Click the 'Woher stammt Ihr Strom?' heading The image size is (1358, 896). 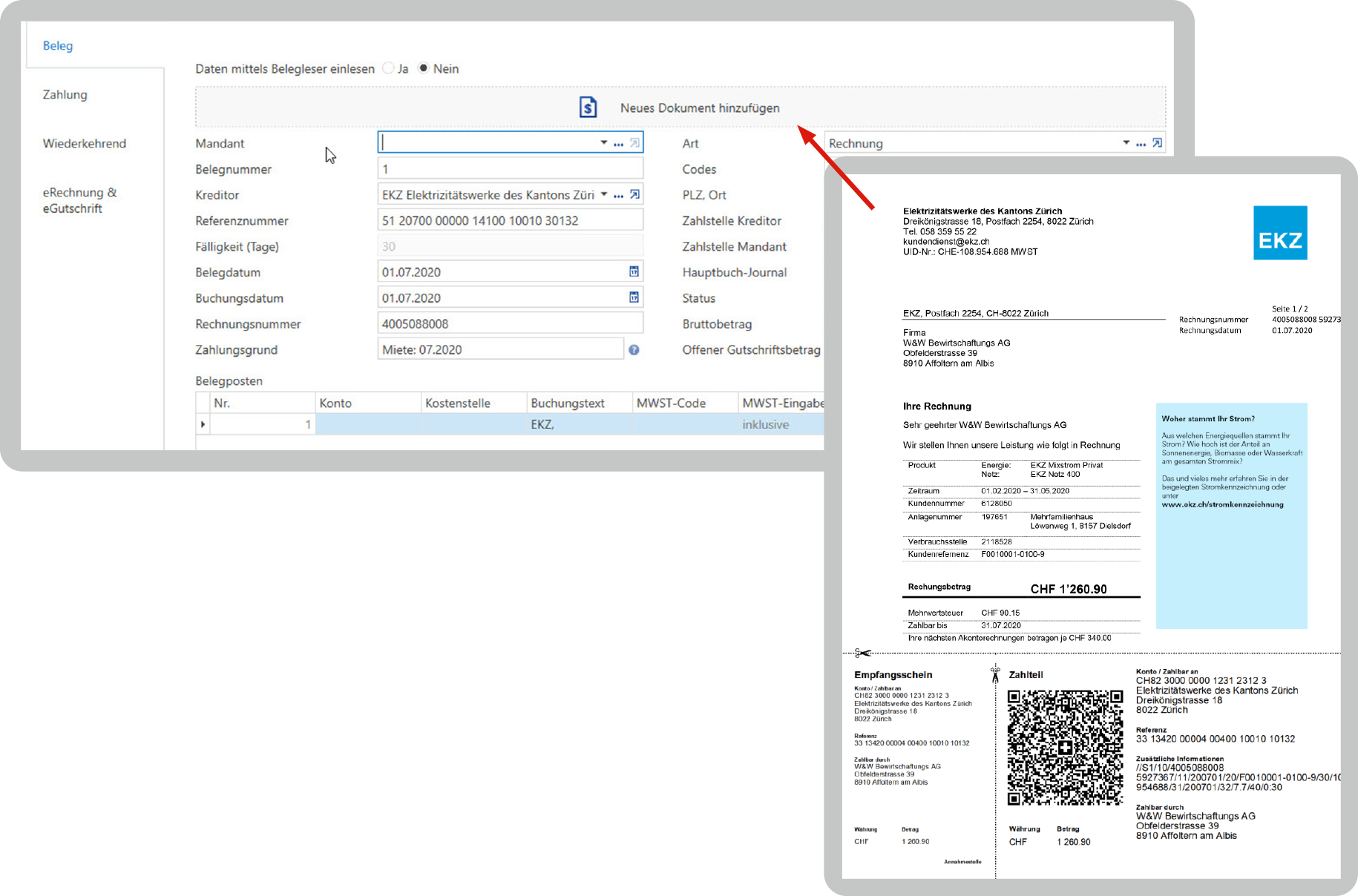(x=1208, y=419)
